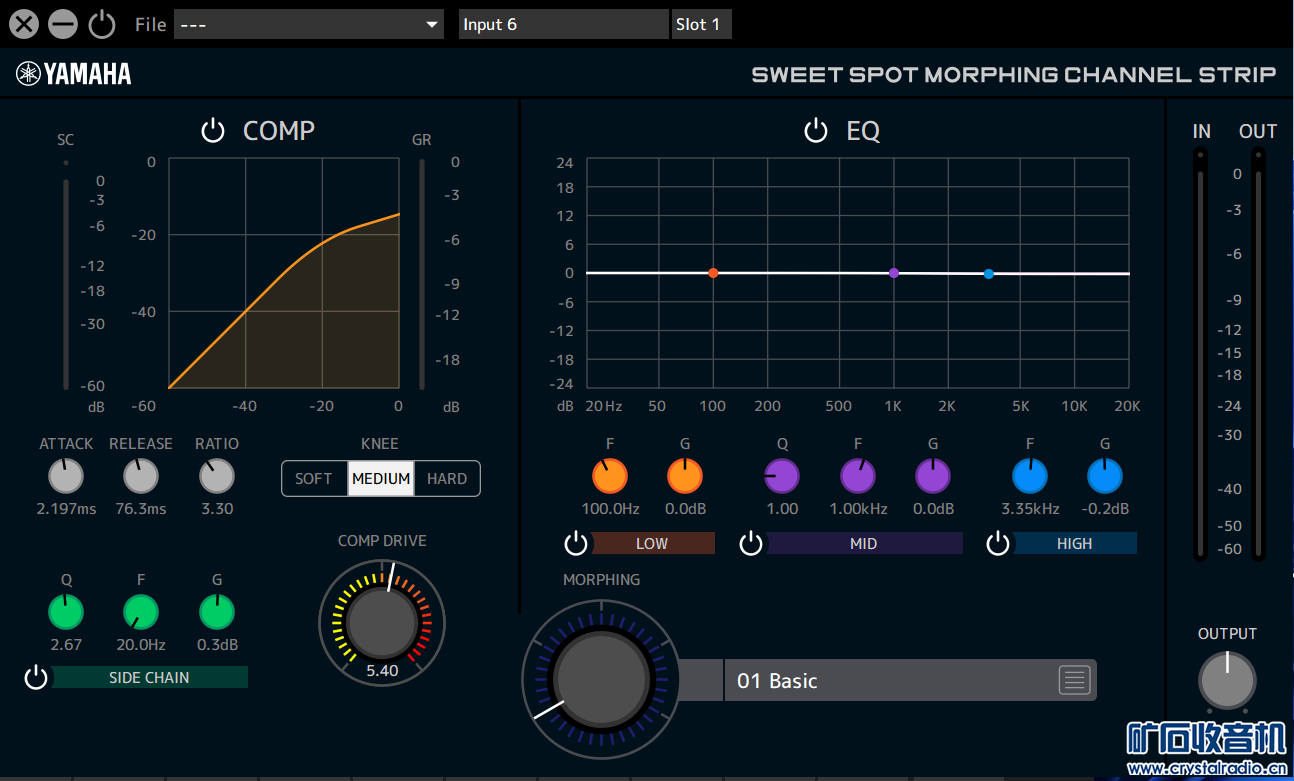Open the File preset dropdown
Screen dimensions: 1294x781
pos(309,24)
